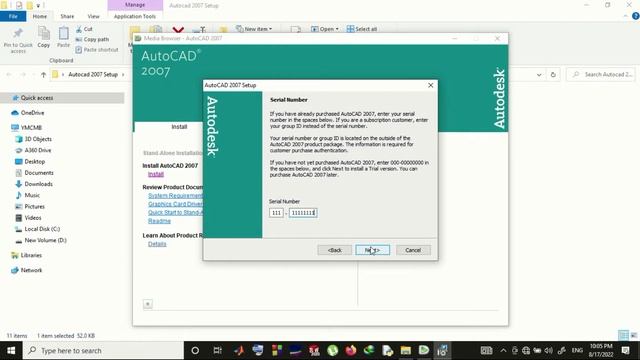The image size is (640, 360).
Task: Click the Next button in AutoCAD Setup
Action: 372,250
